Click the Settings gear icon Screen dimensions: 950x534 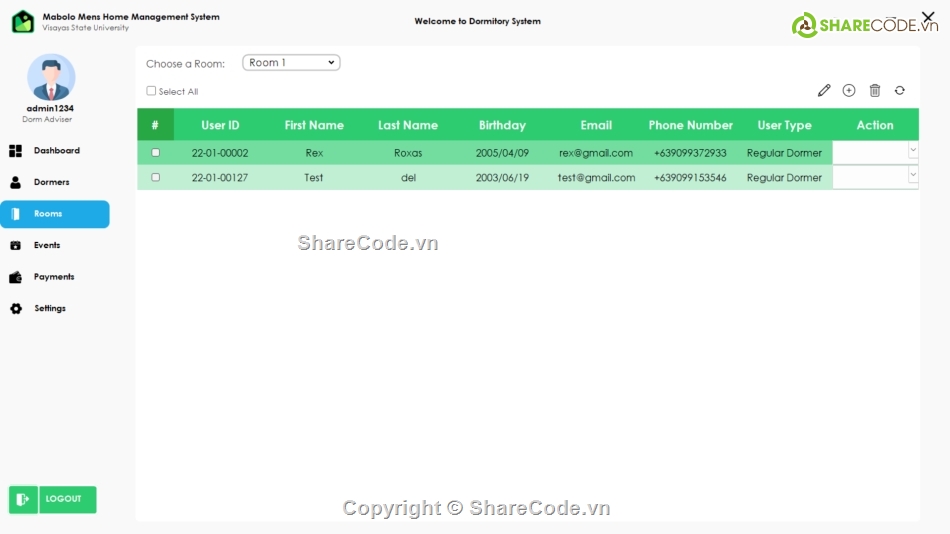tap(16, 309)
